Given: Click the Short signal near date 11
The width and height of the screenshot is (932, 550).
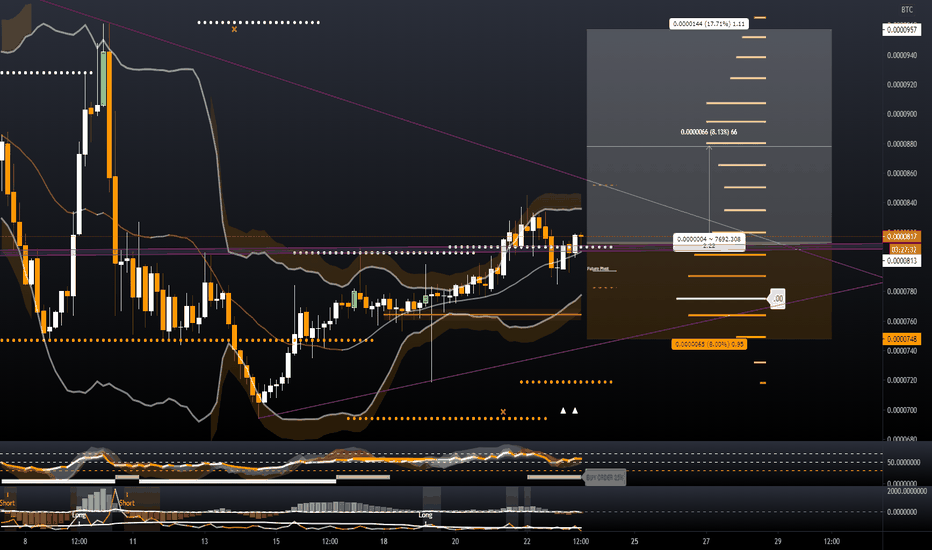Looking at the screenshot, I should click(x=127, y=503).
